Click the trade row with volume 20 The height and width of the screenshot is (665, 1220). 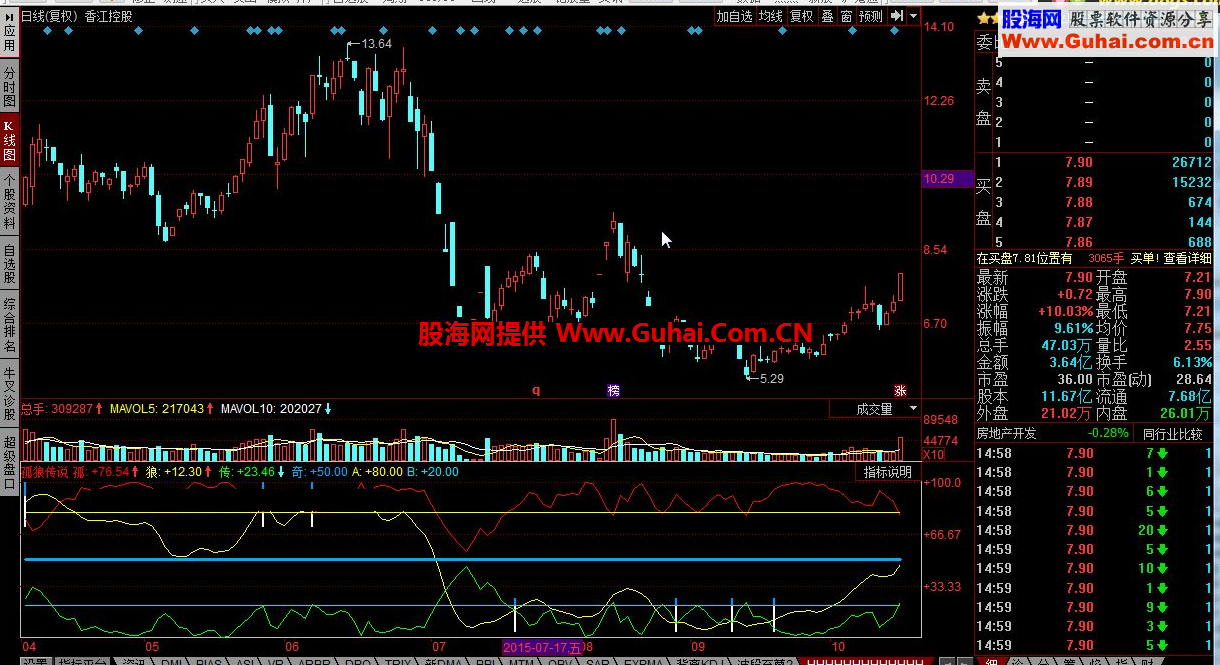[x=1094, y=530]
